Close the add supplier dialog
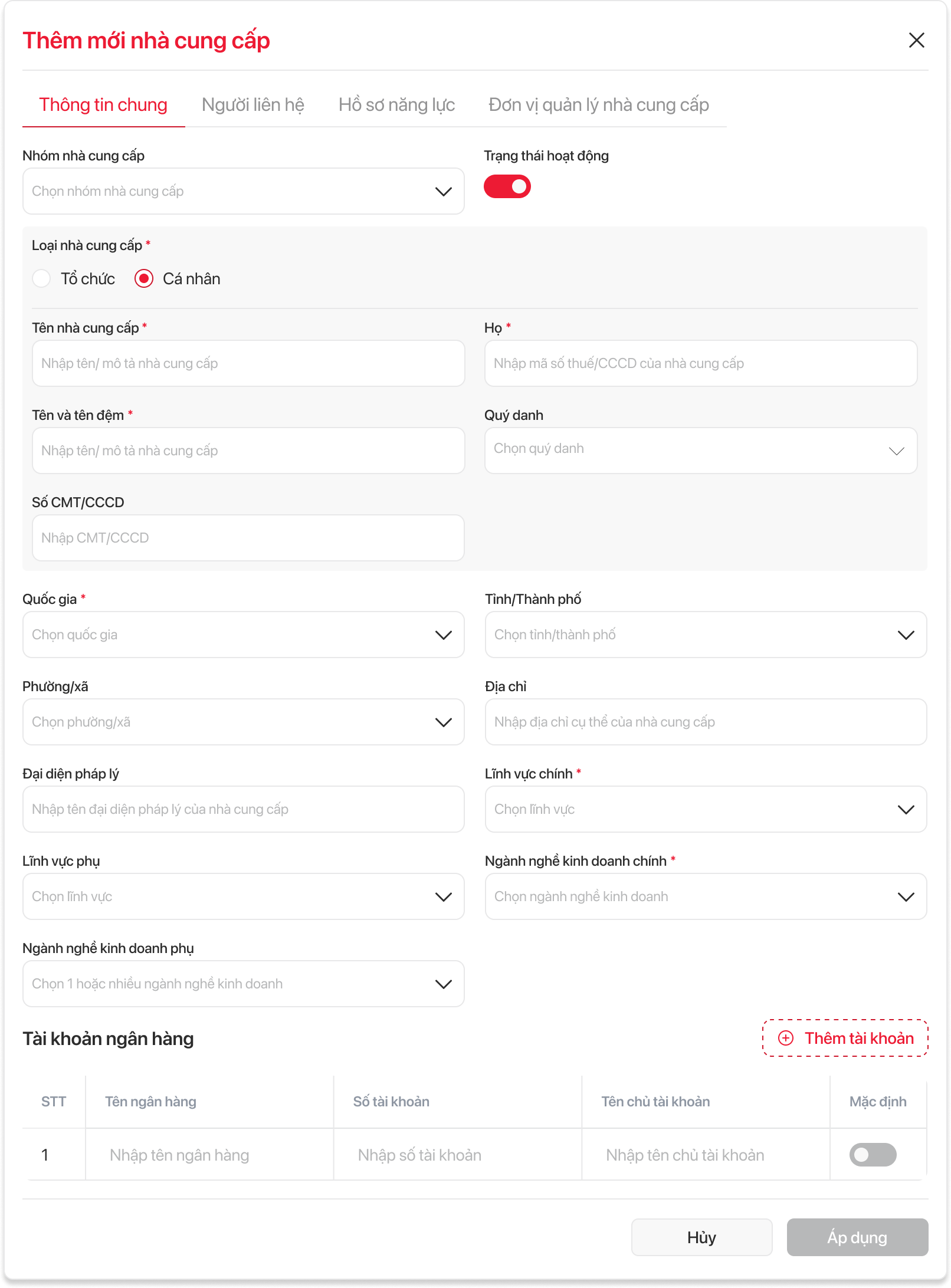Viewport: 951px width, 1288px height. 916,40
